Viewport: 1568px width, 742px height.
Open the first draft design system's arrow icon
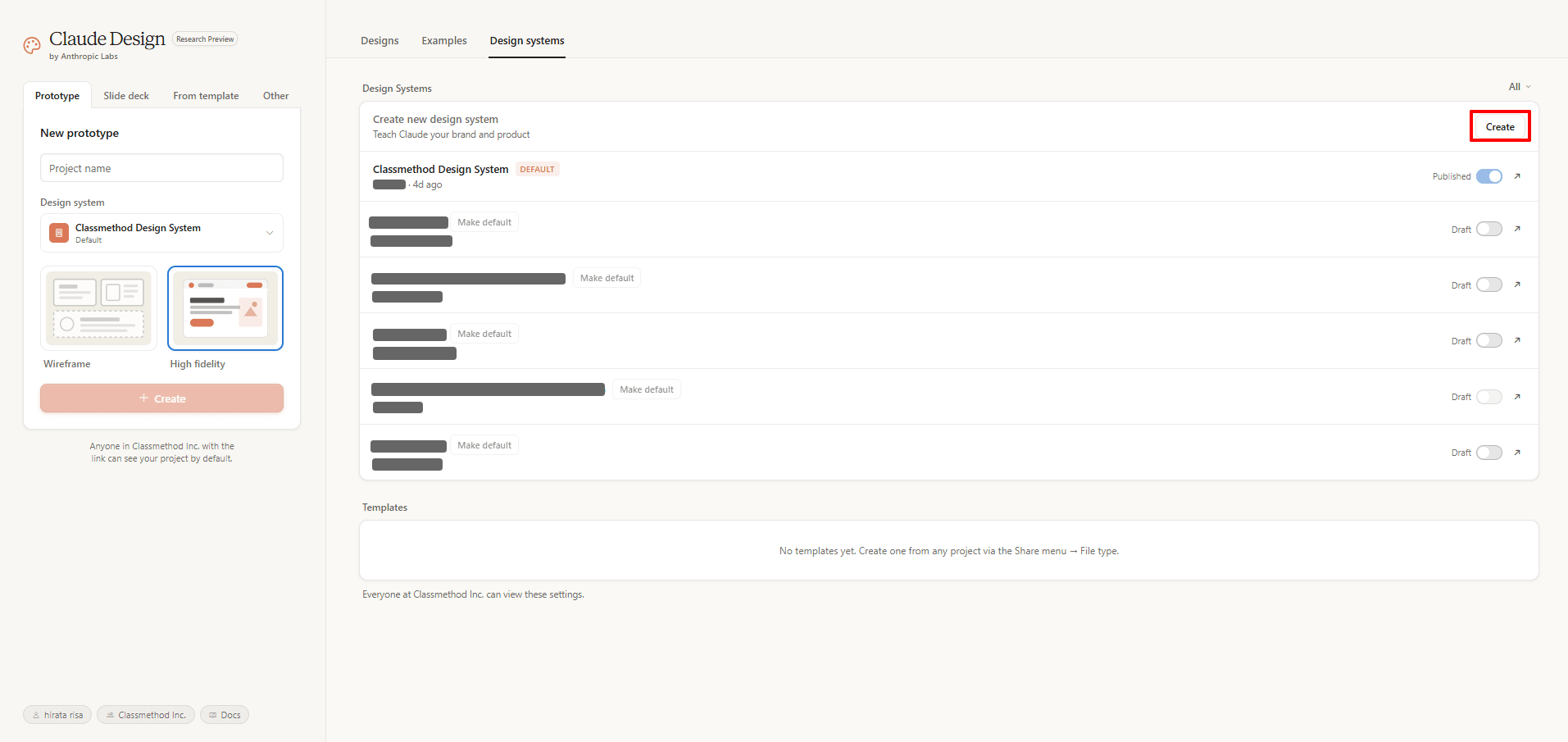[1517, 229]
